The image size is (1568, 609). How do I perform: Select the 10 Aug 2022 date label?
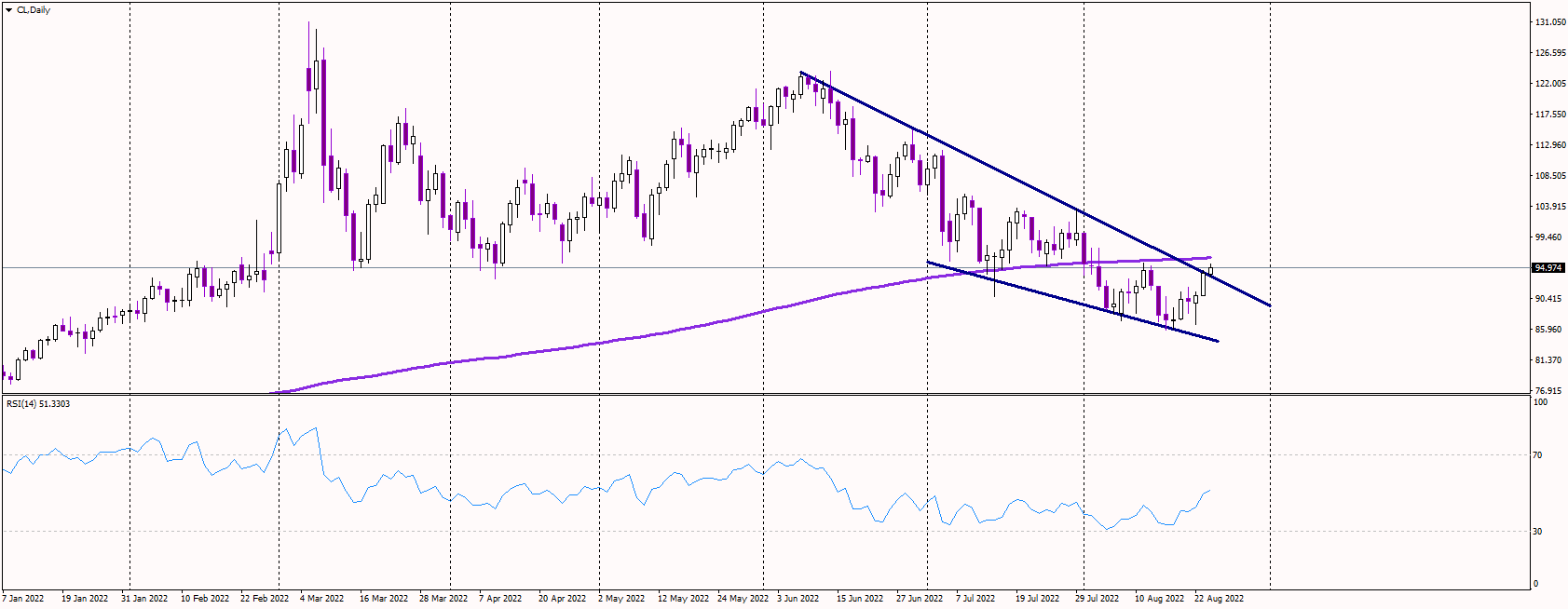tap(1160, 599)
